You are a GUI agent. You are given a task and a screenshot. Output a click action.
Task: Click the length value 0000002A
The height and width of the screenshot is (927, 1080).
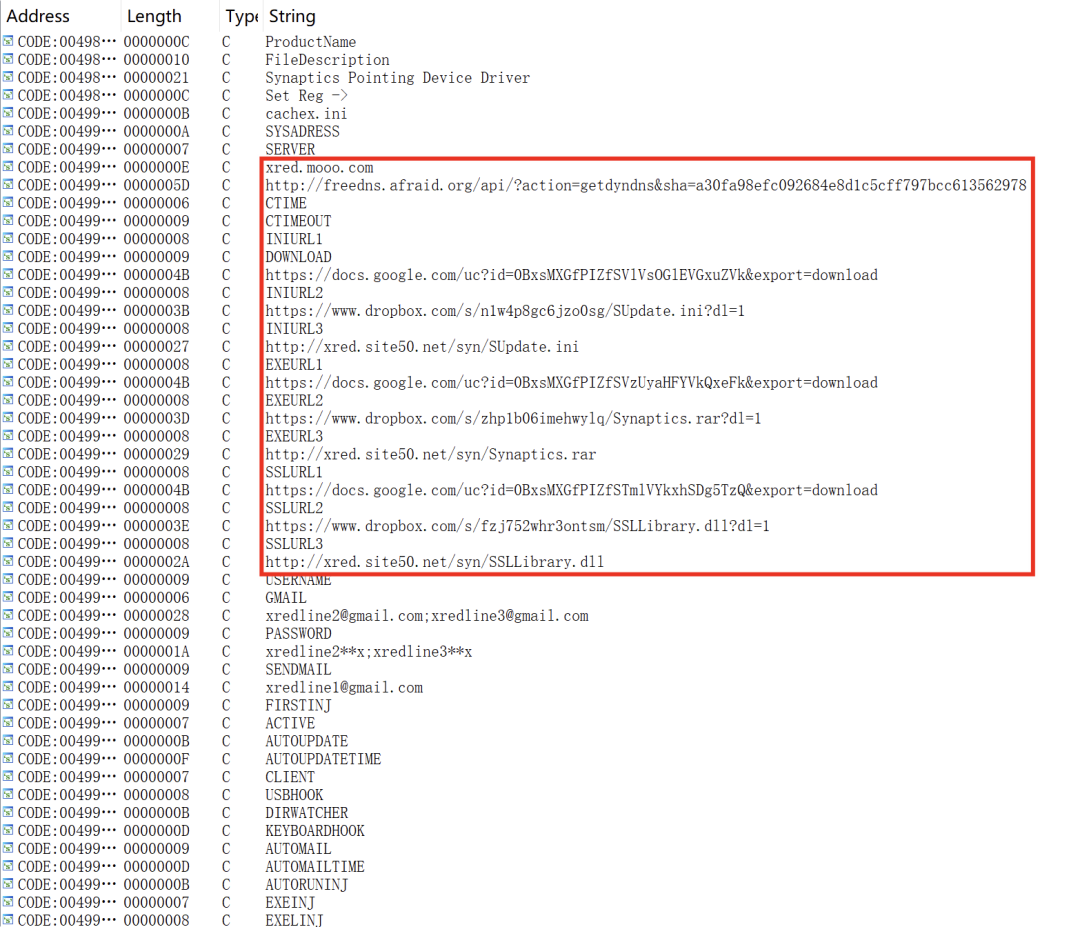[156, 561]
